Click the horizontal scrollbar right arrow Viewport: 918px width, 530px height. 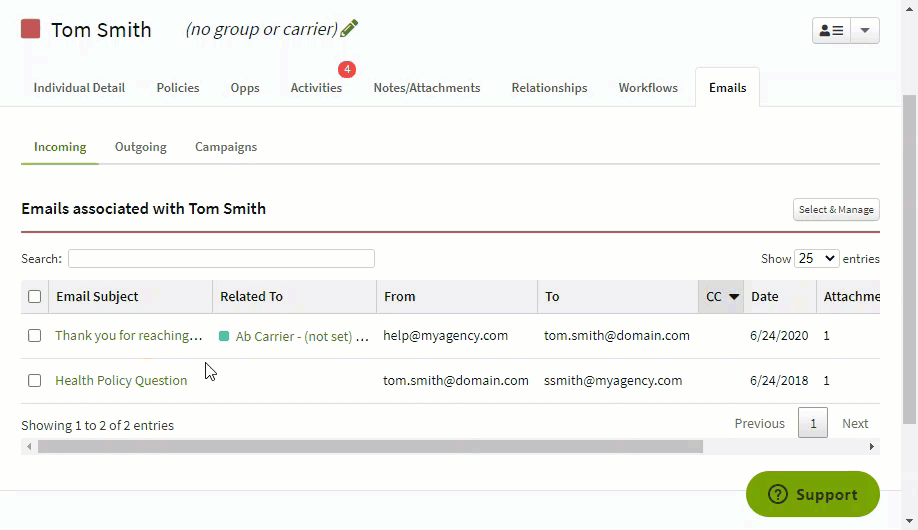tap(872, 447)
